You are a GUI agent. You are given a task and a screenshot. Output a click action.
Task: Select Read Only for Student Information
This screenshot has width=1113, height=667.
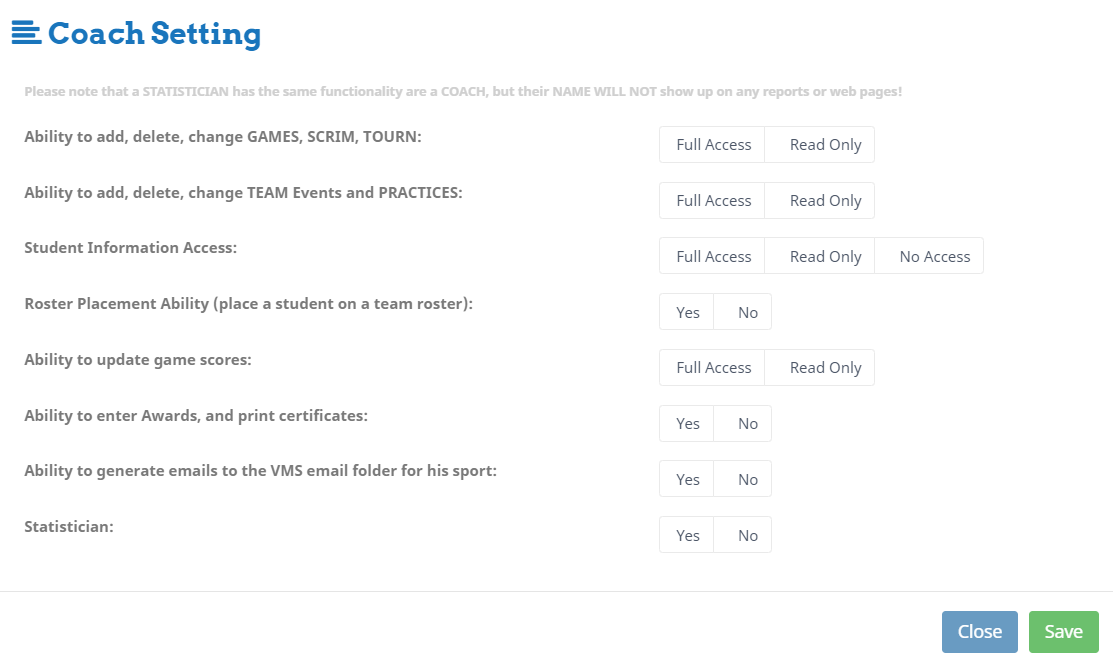pos(824,257)
